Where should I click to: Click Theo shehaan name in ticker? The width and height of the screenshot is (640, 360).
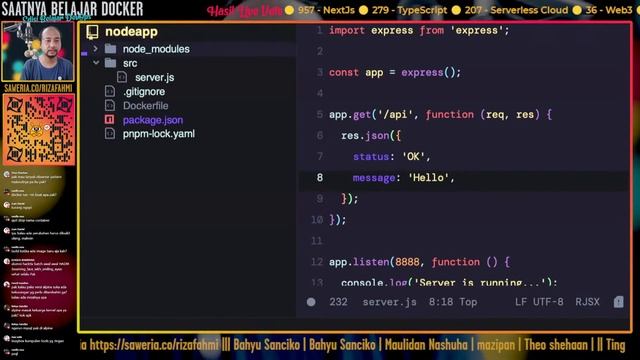(x=556, y=345)
